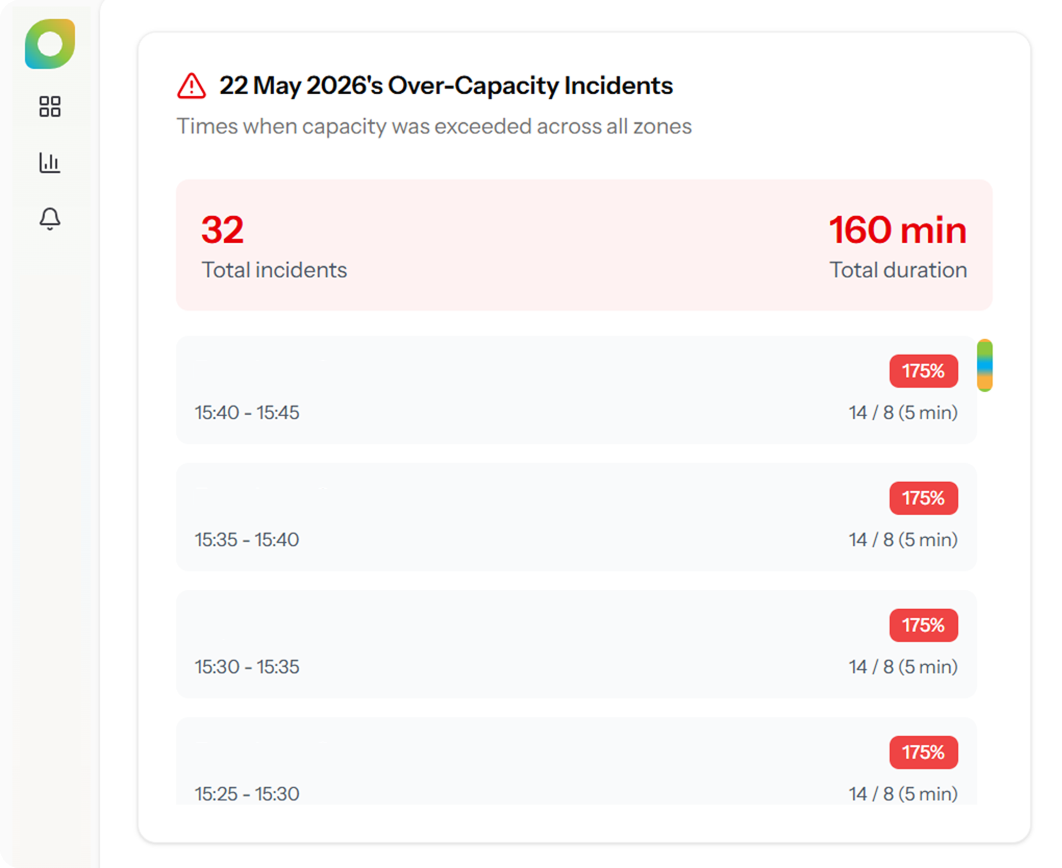
Task: Click the 14 / 8 (5 min) text for 15:40
Action: point(903,412)
